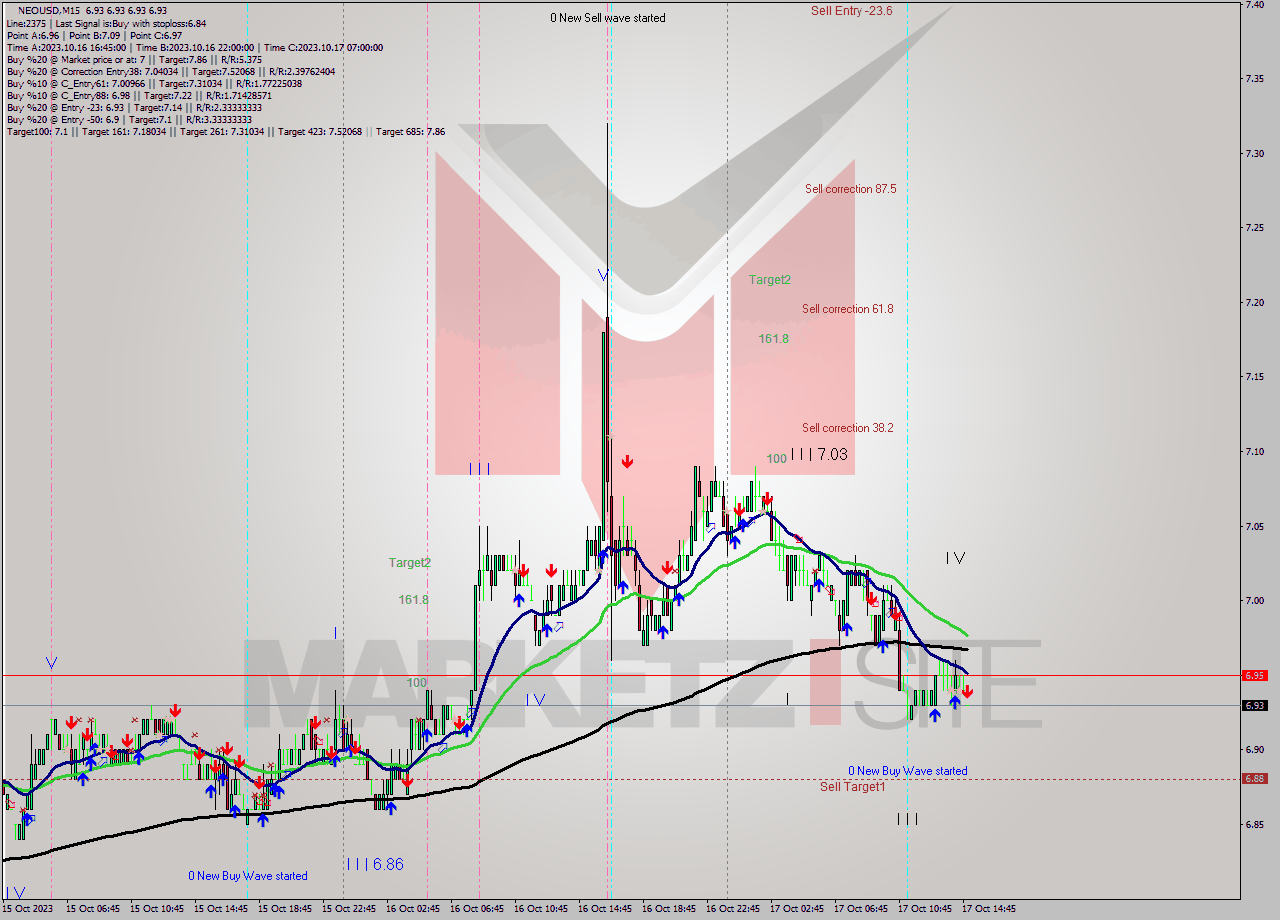
Task: Click the '17 Oct 06:45' time label
Action: pos(861,909)
